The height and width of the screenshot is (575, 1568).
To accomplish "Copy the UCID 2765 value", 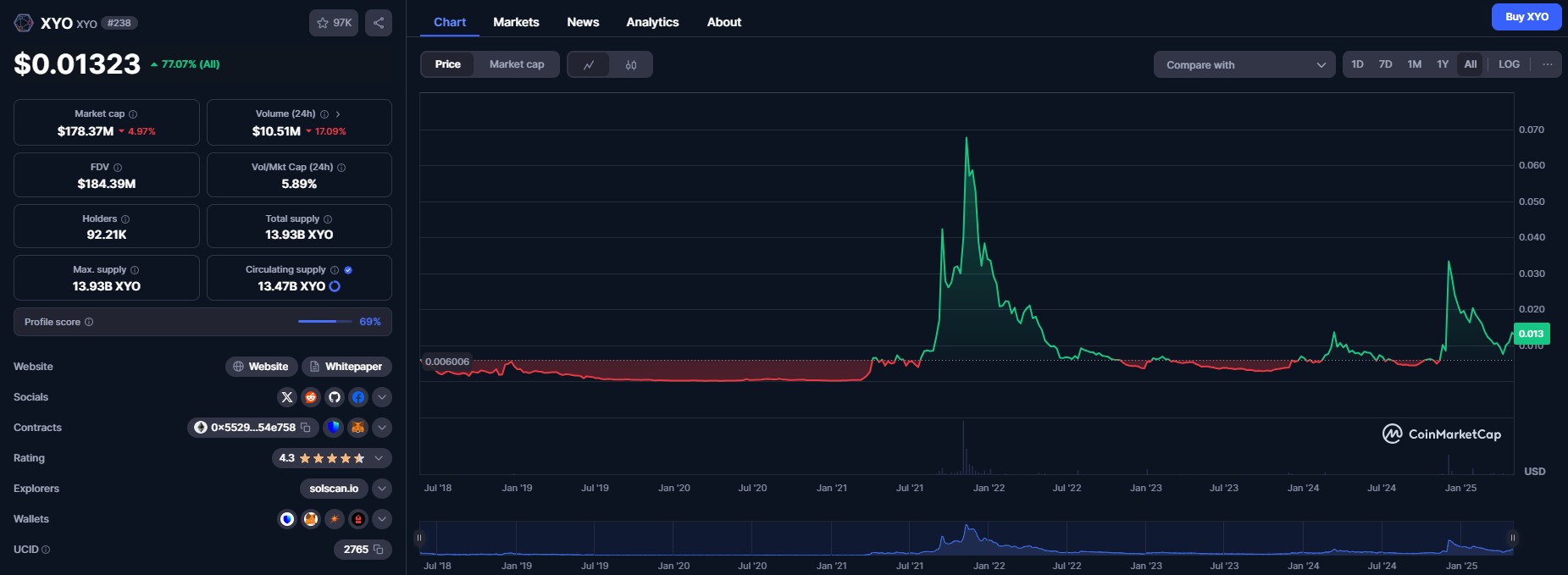I will click(379, 550).
